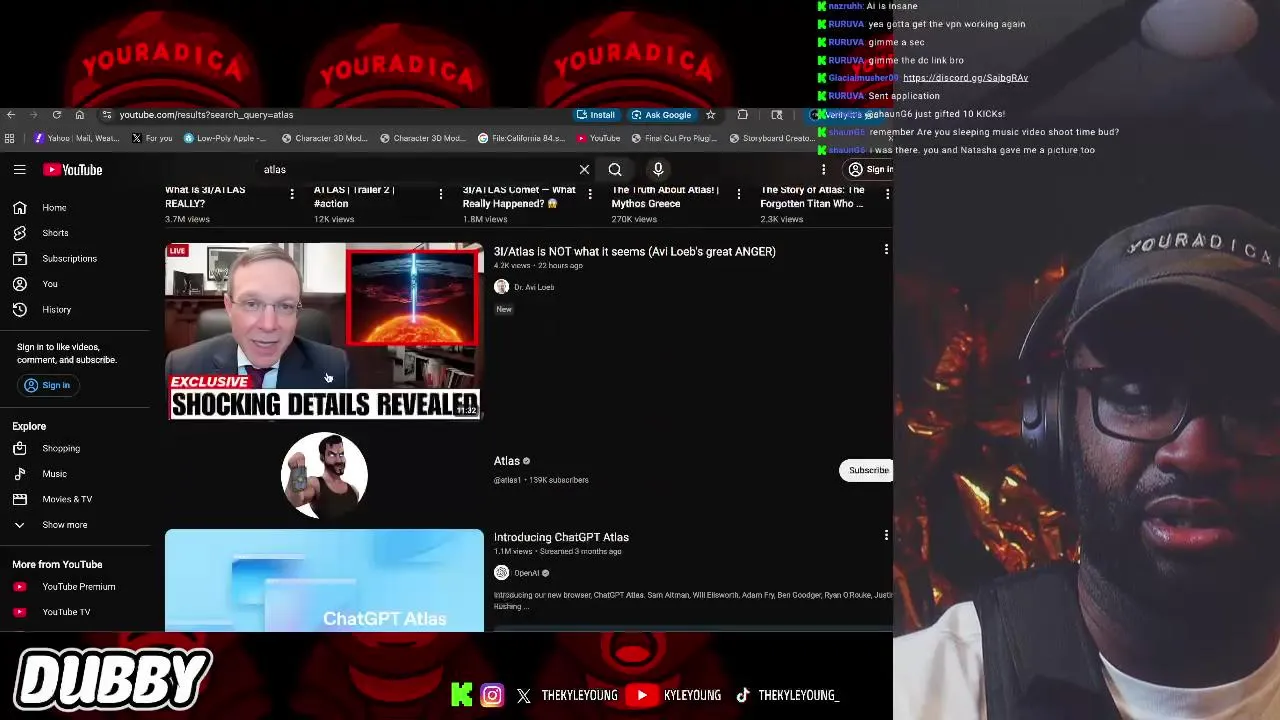Open Low-Poly Apple bookmark

click(x=226, y=139)
